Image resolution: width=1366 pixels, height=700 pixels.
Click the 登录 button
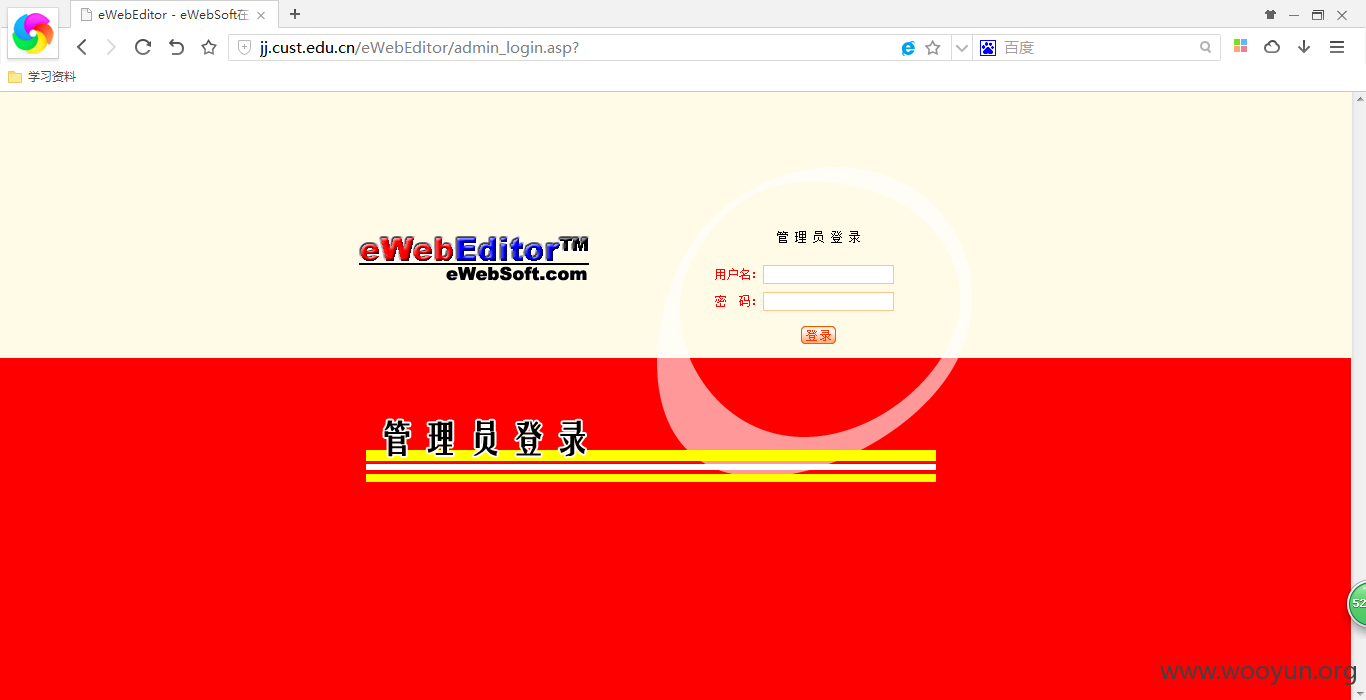(x=818, y=335)
